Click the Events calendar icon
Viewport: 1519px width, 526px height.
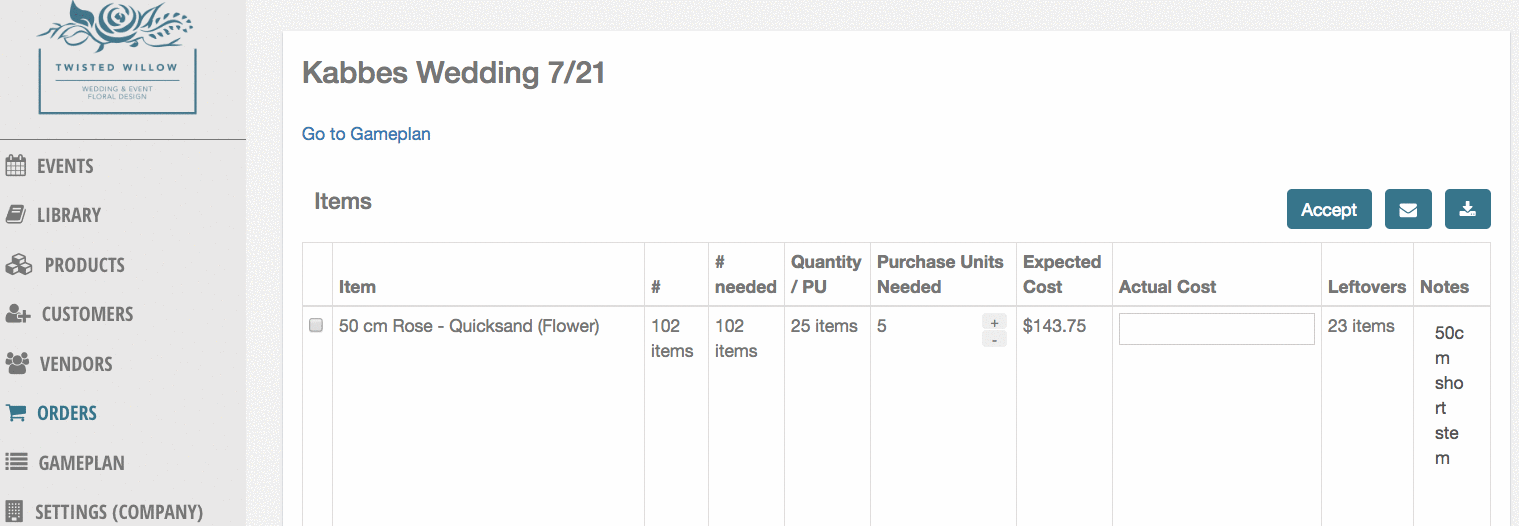point(16,166)
